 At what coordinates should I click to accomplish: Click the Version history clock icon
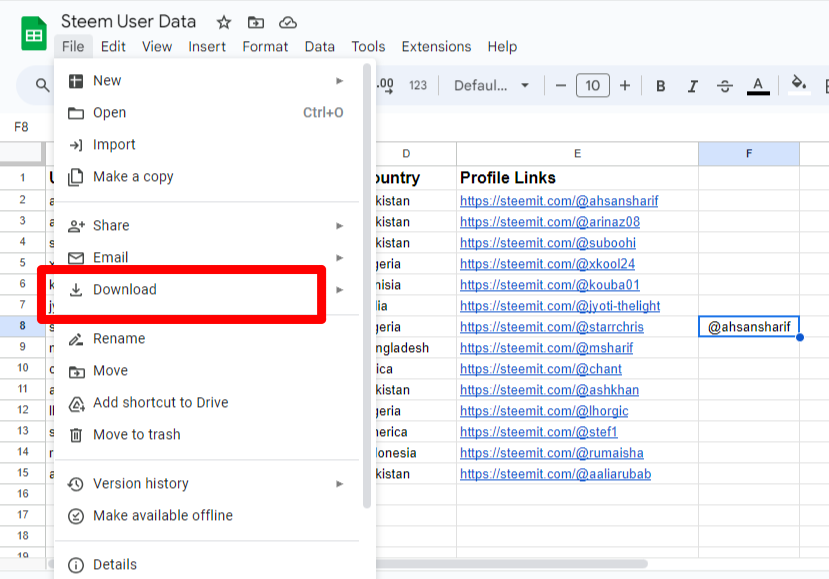(76, 484)
